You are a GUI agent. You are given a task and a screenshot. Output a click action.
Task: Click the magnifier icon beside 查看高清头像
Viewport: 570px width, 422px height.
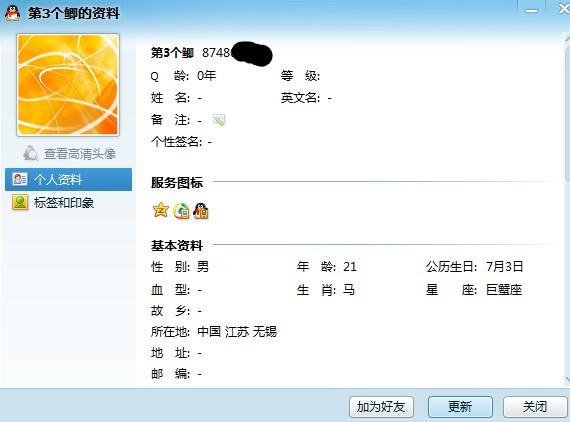pyautogui.click(x=31, y=153)
